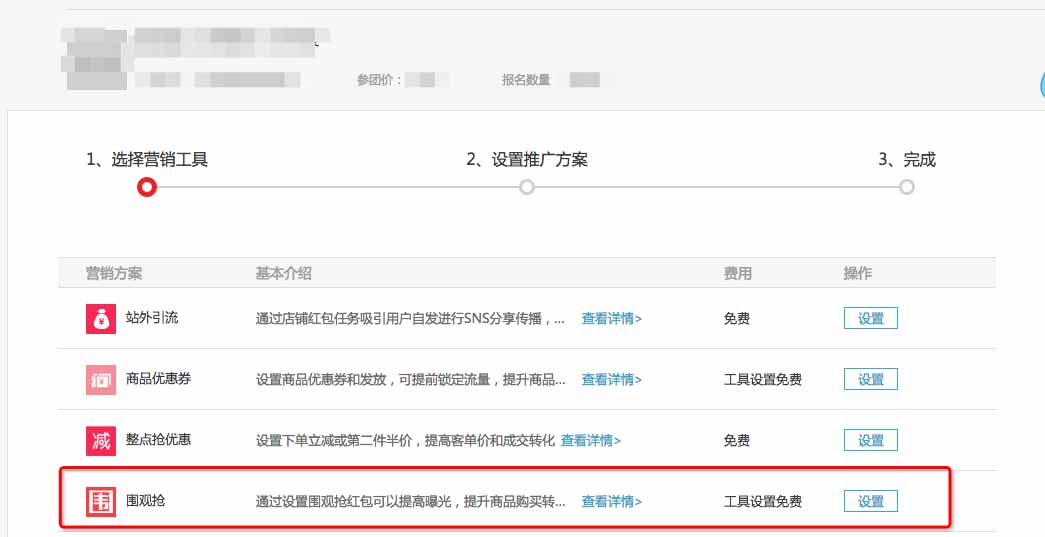Select step 1 circle 选择营销工具
Image resolution: width=1045 pixels, height=537 pixels.
[x=147, y=187]
